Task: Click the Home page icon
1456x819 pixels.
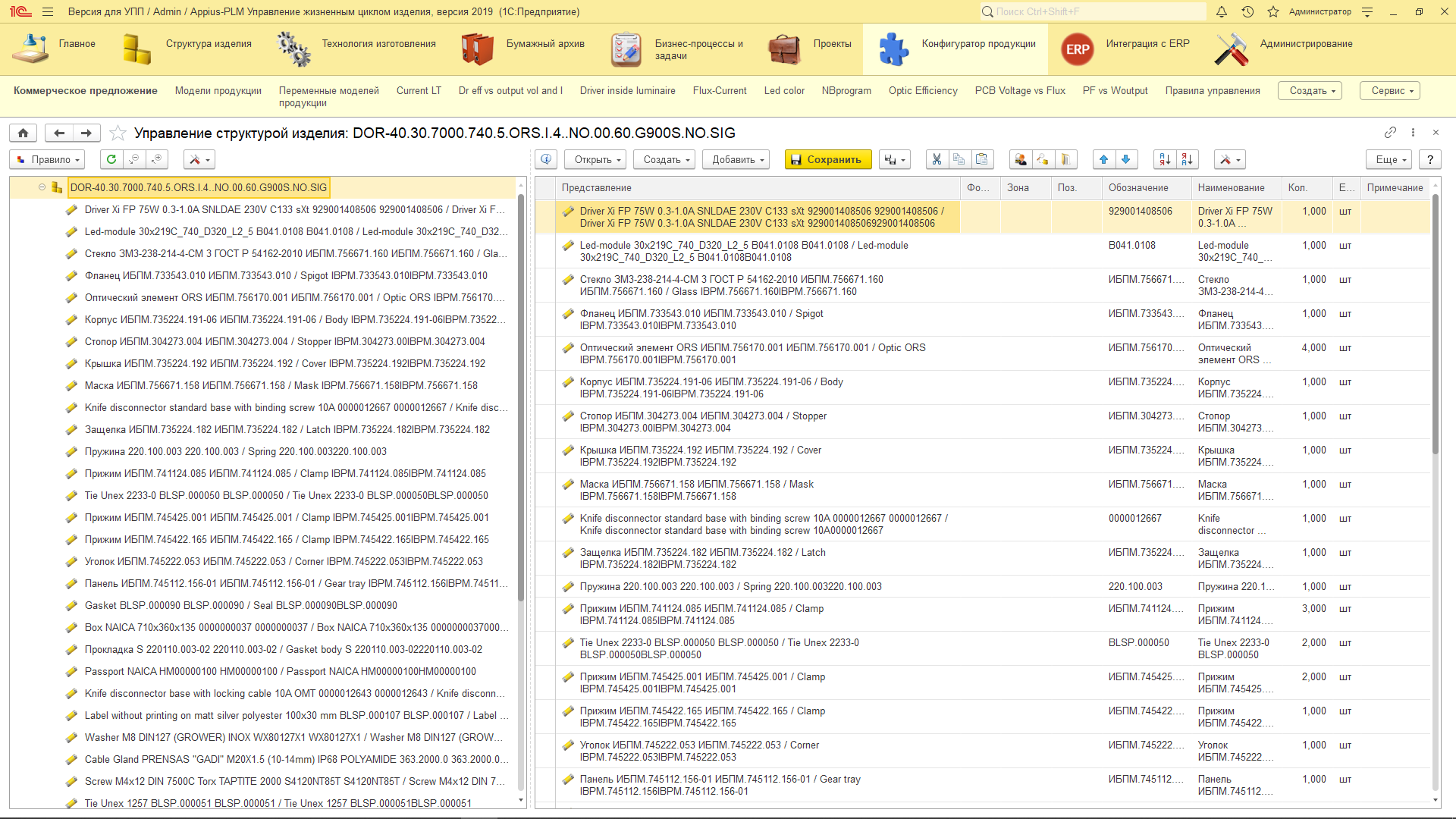Action: point(24,133)
